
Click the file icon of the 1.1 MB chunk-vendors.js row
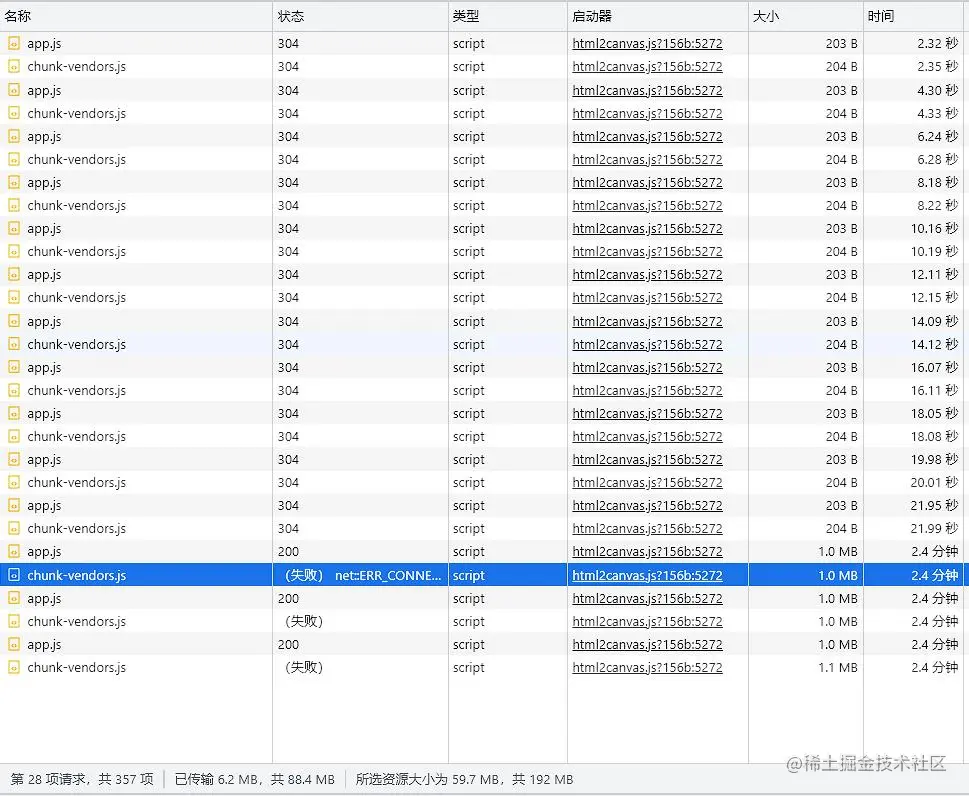tap(14, 667)
